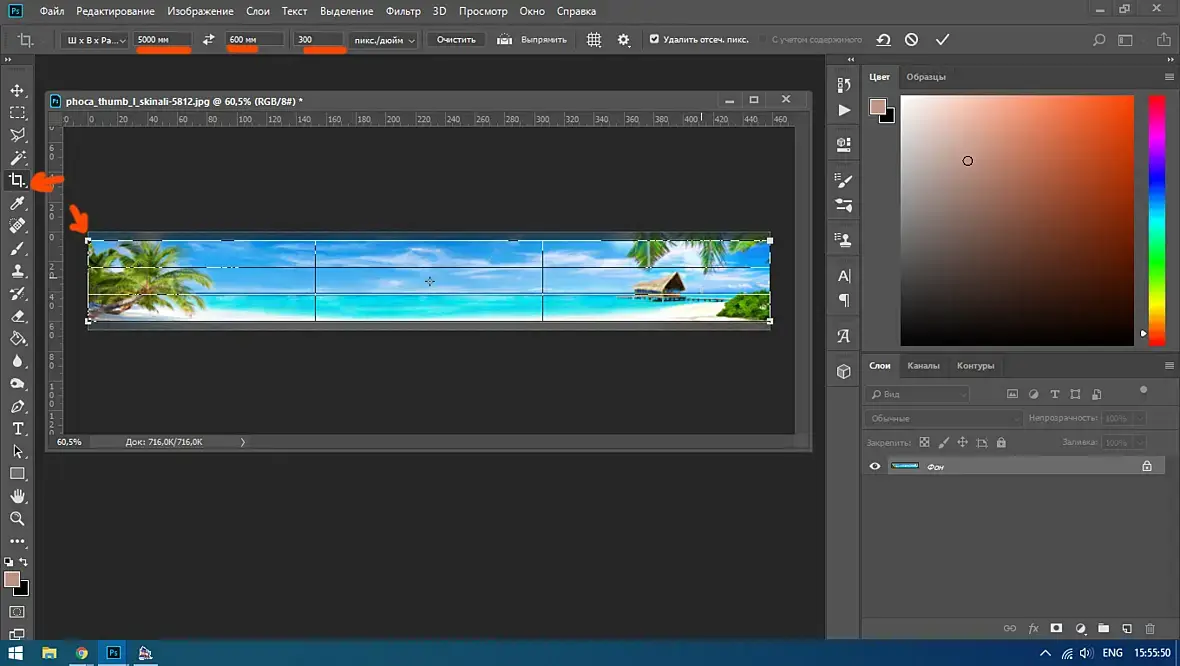Expand the 'Ш x В x Разр.' crop preset dropdown
1180x666 pixels.
pyautogui.click(x=95, y=40)
